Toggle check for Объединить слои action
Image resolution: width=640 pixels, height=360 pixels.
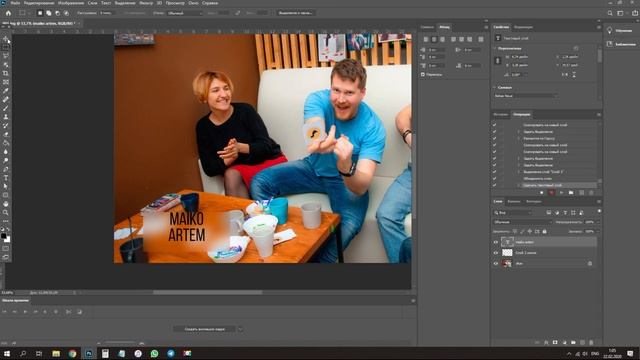(x=494, y=178)
